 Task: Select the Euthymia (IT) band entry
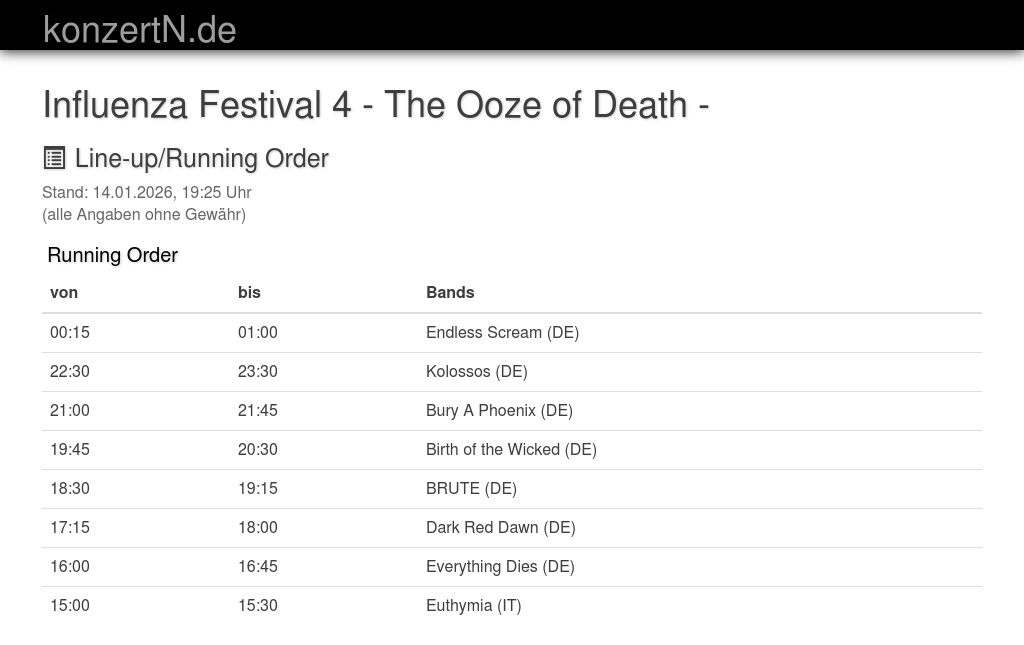point(473,605)
